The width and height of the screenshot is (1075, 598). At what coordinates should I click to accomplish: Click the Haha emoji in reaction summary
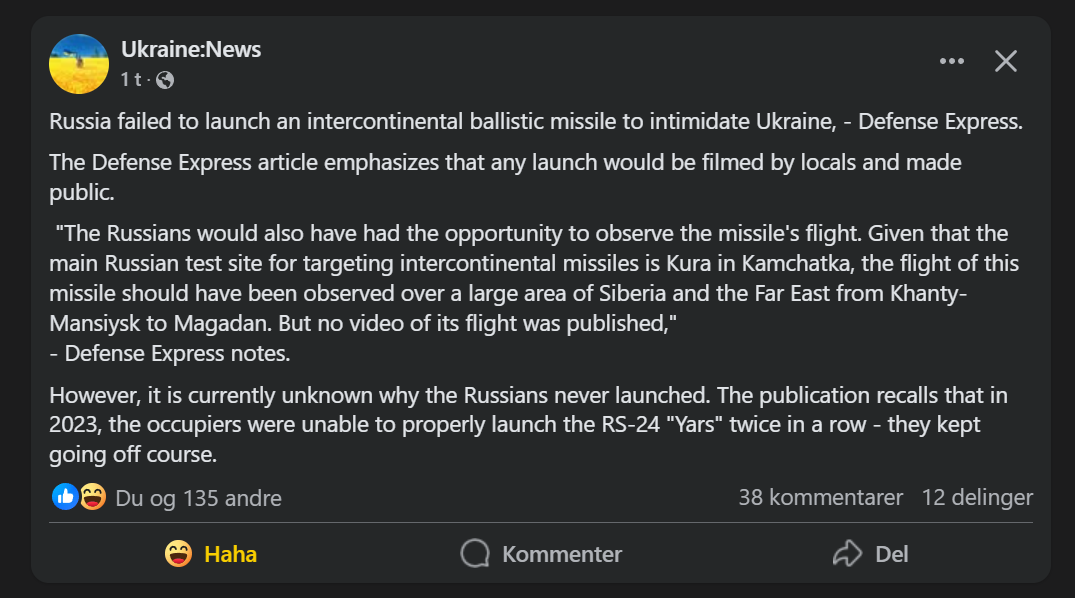93,497
